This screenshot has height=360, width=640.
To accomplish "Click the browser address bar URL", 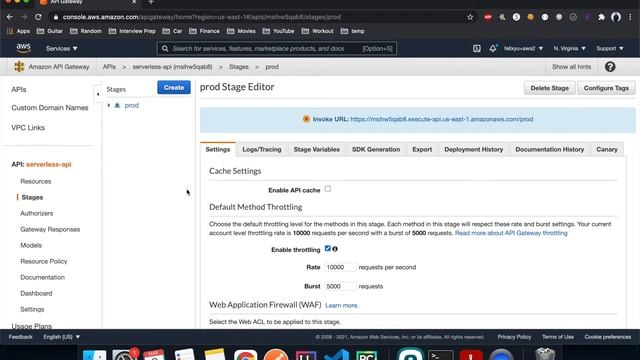I will point(202,17).
